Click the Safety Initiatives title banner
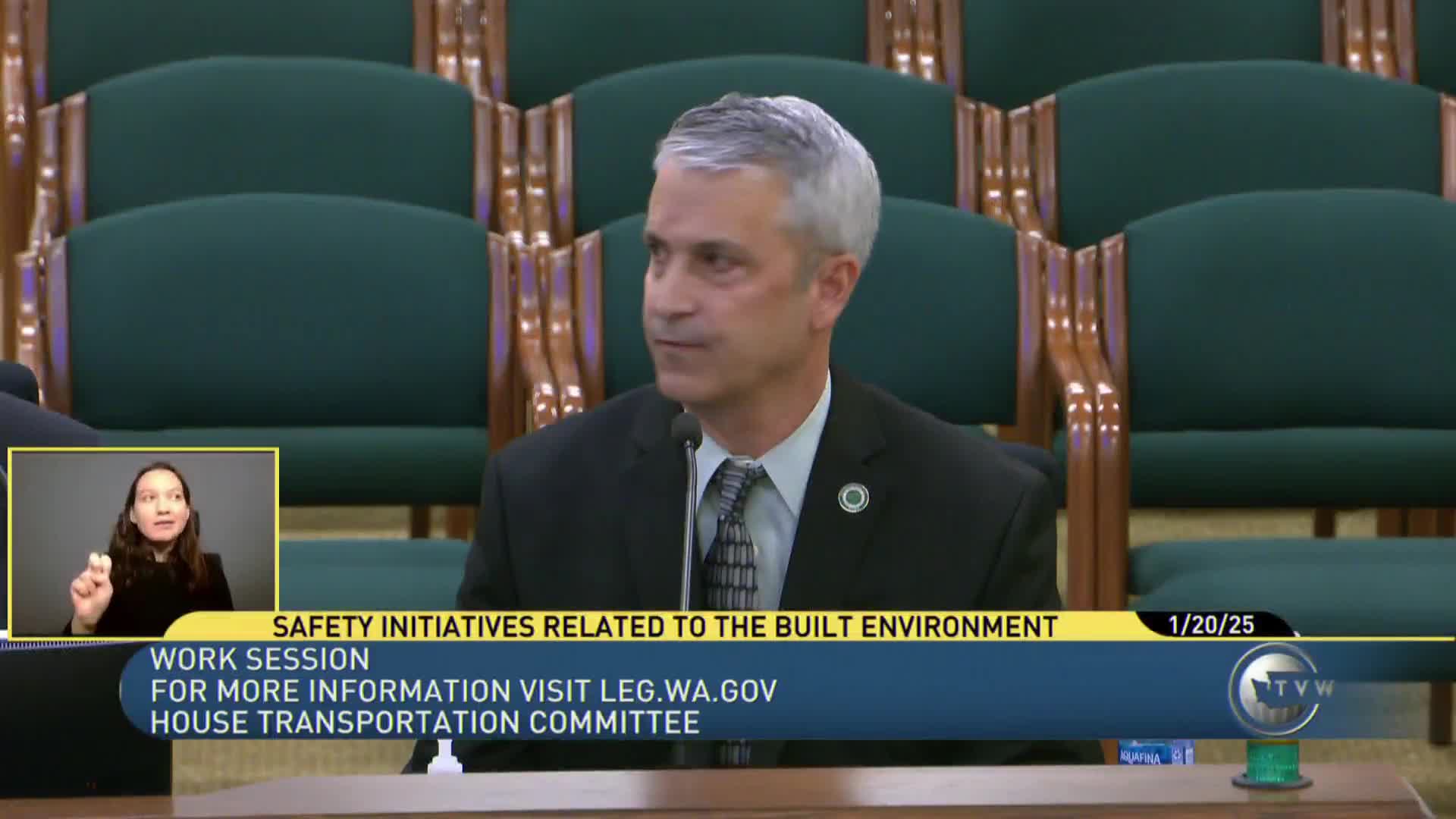1456x819 pixels. (x=664, y=626)
